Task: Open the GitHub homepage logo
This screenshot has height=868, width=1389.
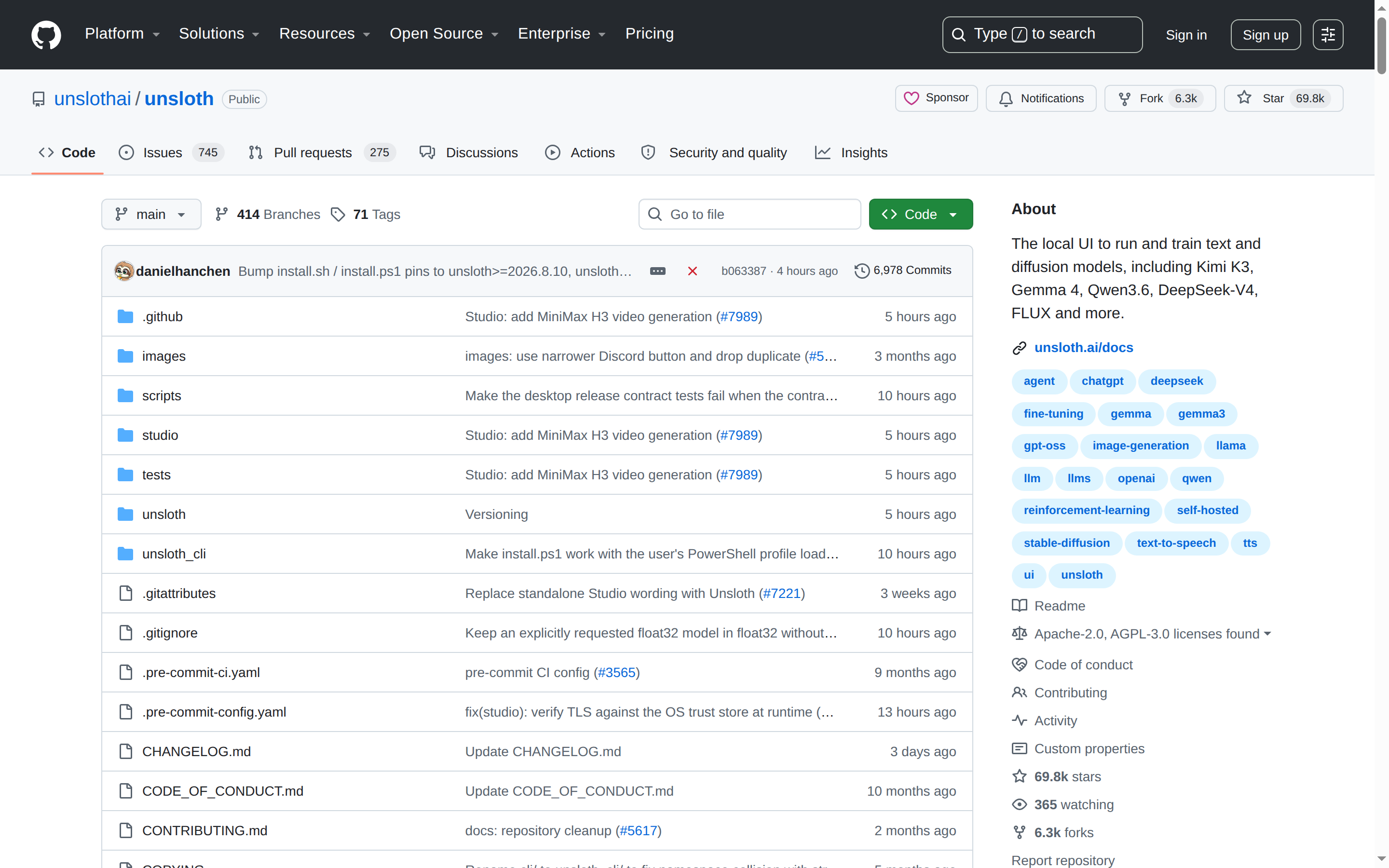Action: coord(46,34)
